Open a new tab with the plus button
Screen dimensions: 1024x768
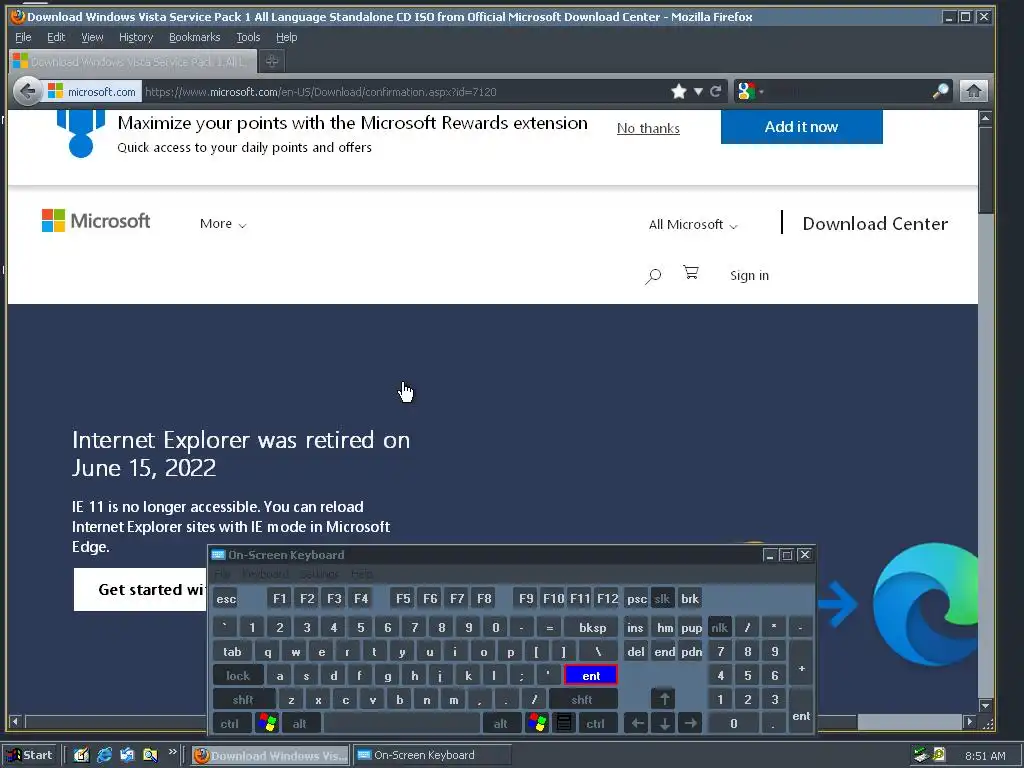coord(272,61)
